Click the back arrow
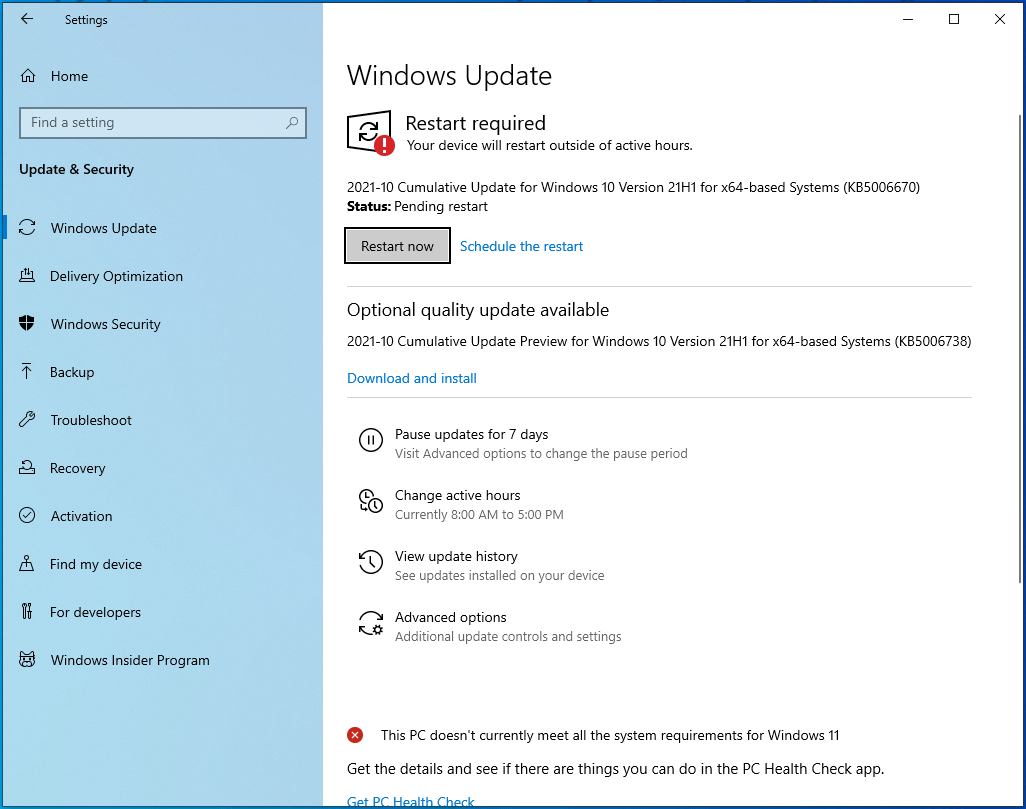The width and height of the screenshot is (1026, 809). point(27,19)
